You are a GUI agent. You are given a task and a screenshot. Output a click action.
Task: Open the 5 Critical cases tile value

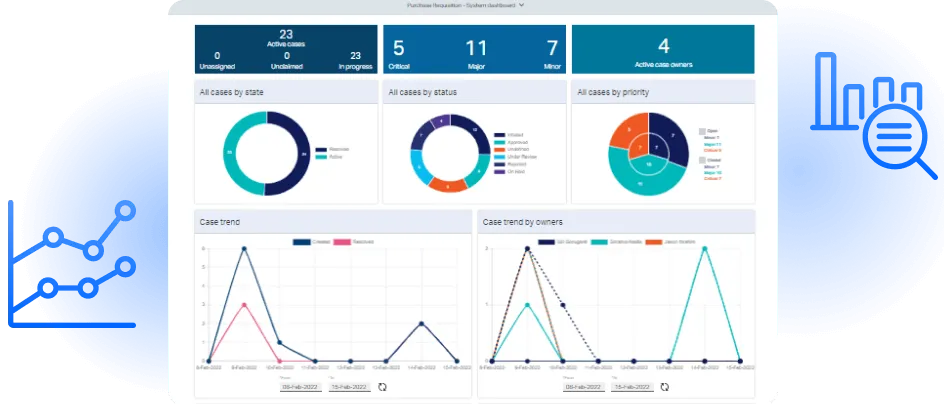[x=399, y=48]
